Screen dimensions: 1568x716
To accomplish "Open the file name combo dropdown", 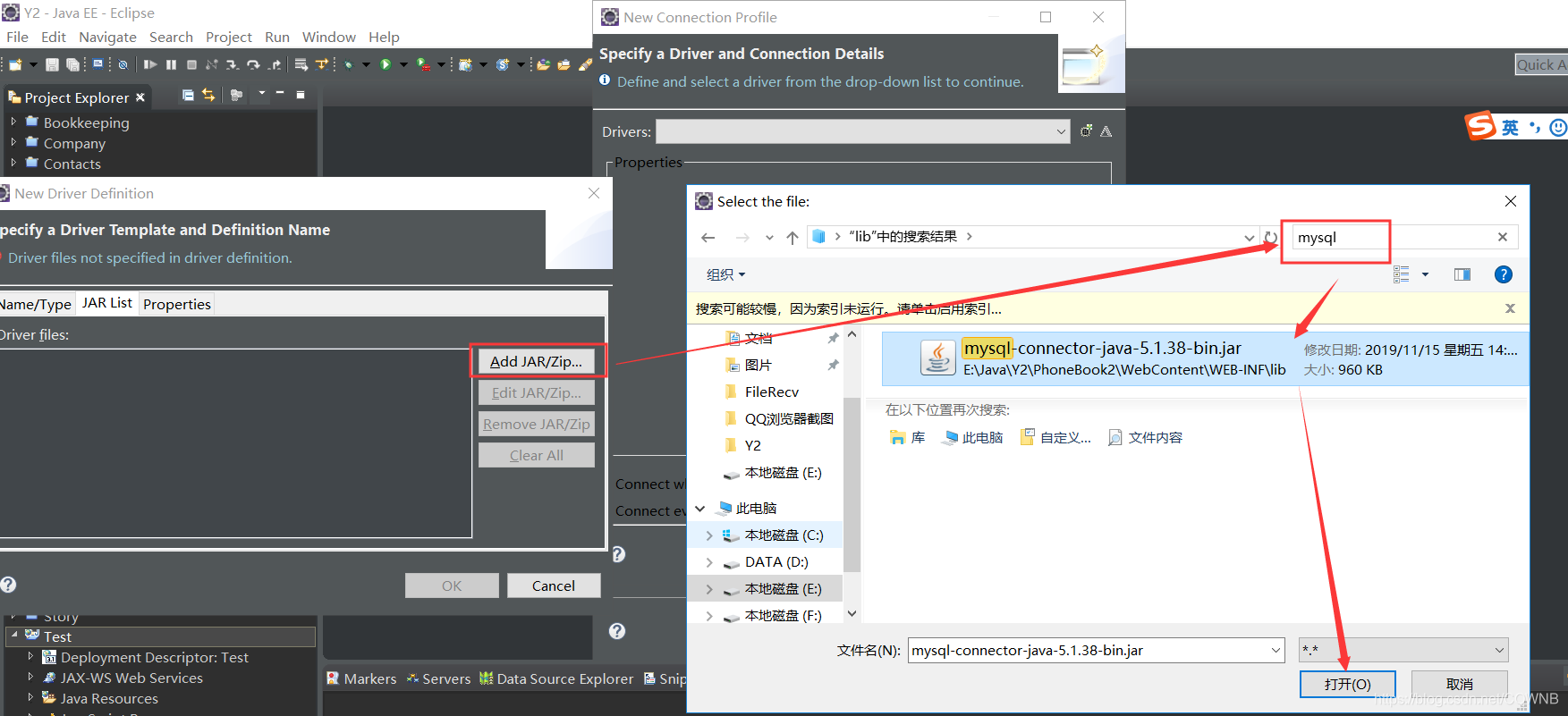I will pos(1276,650).
